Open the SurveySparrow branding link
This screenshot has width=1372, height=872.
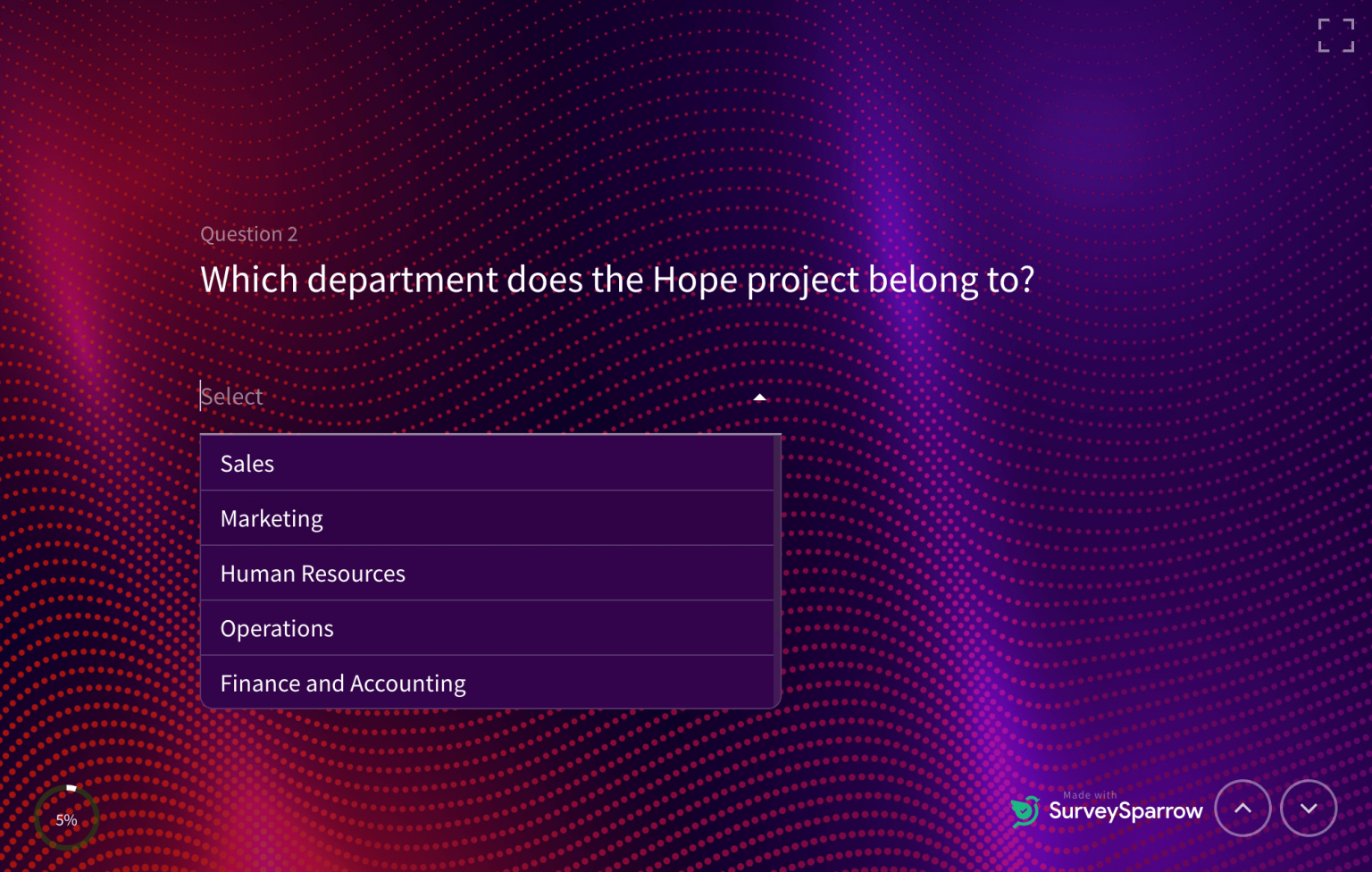pos(1125,811)
